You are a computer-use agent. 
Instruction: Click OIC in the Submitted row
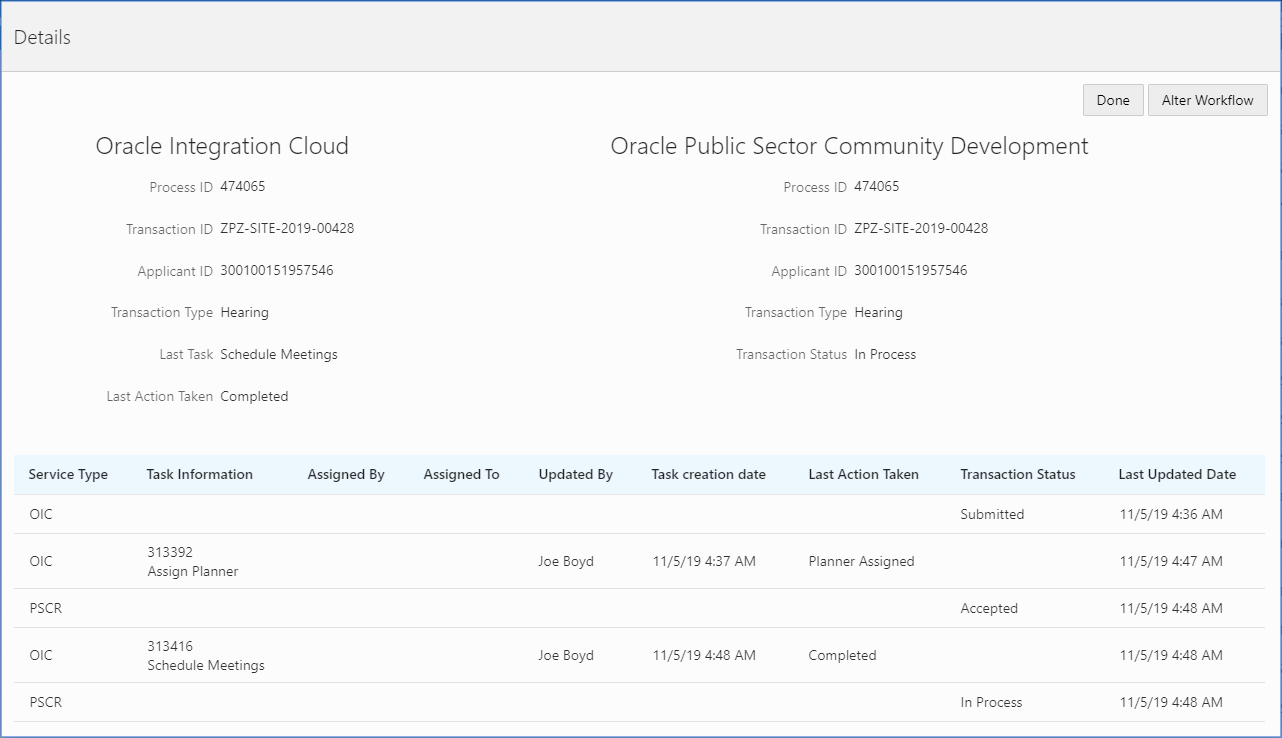click(x=41, y=514)
